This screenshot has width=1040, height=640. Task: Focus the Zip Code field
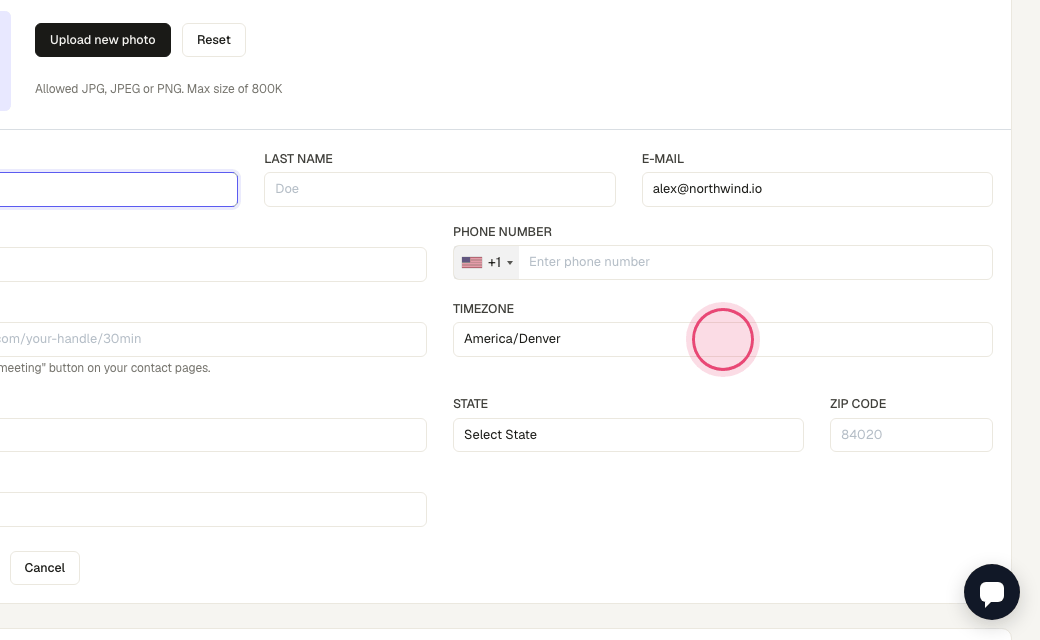point(911,435)
